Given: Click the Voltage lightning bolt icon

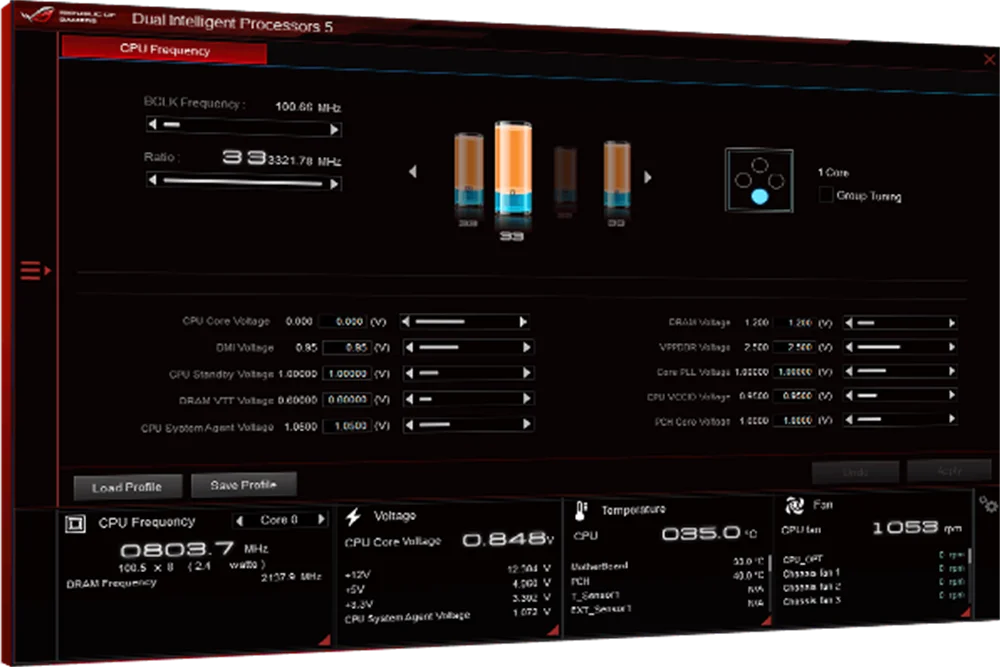Looking at the screenshot, I should [353, 517].
